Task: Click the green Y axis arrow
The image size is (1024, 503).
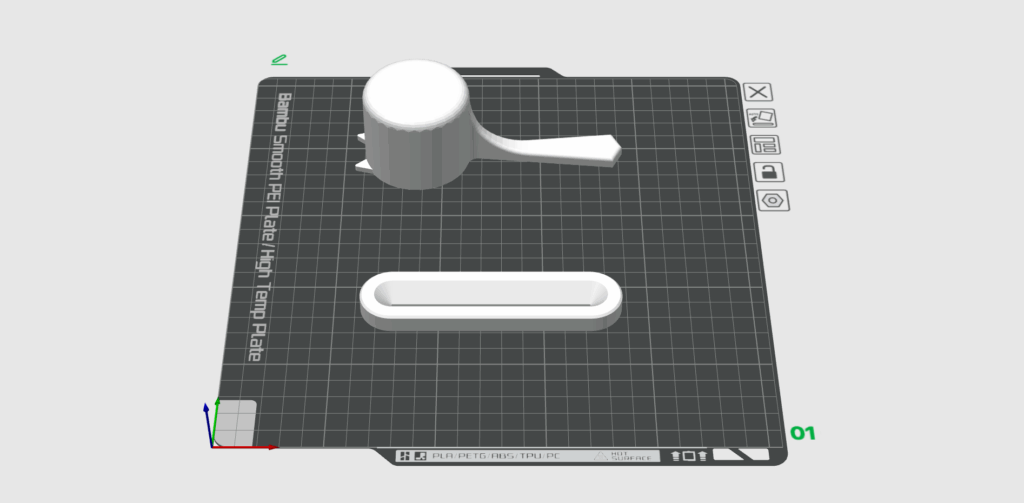Action: pyautogui.click(x=217, y=415)
